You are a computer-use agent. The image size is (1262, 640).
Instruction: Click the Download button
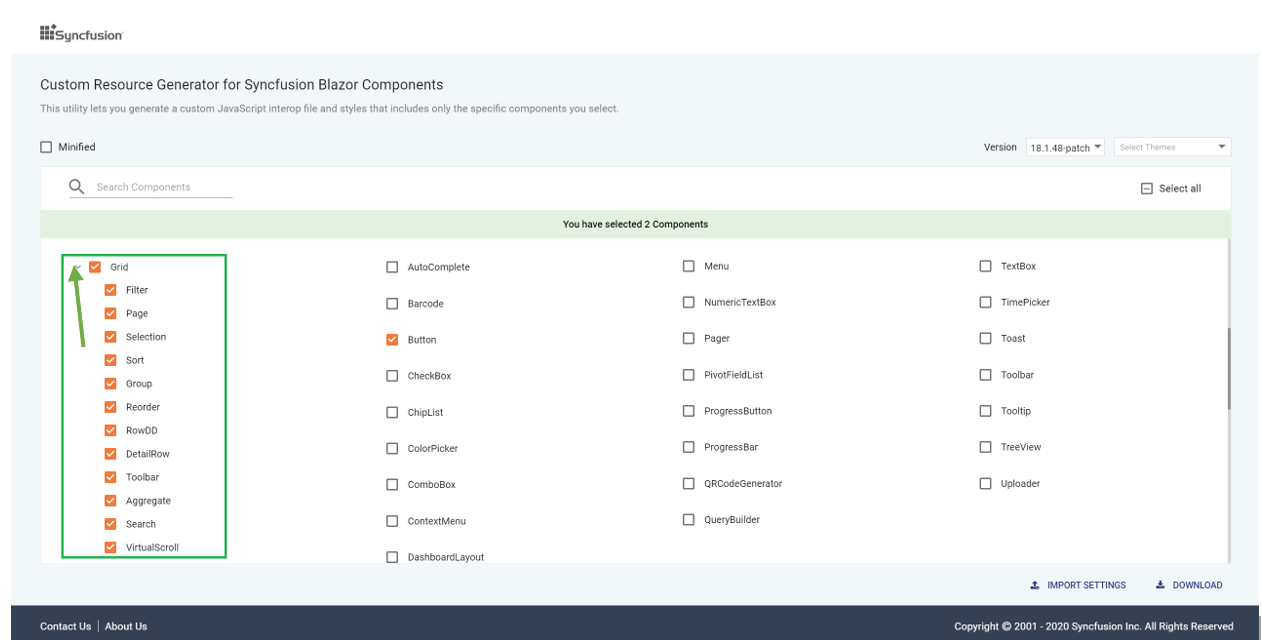[1189, 585]
